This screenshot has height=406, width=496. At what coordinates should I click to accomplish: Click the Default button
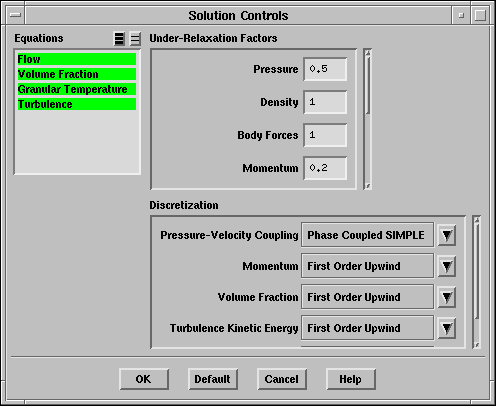click(213, 379)
